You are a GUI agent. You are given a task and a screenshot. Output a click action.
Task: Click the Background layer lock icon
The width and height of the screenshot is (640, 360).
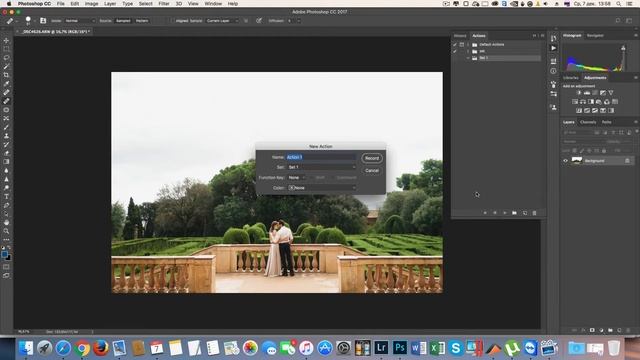pos(627,161)
